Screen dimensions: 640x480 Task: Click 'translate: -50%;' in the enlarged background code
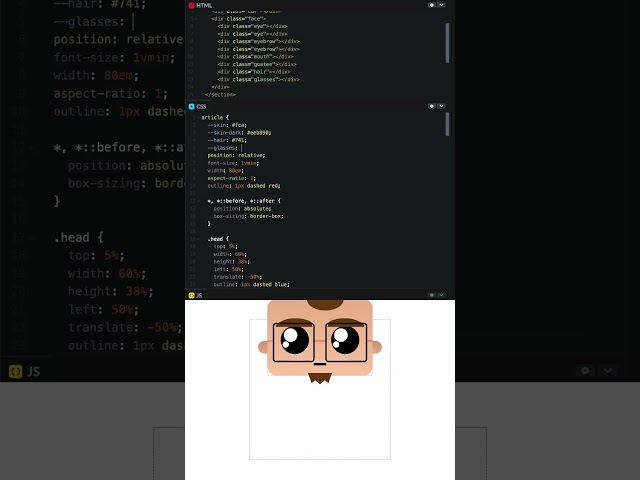(125, 327)
